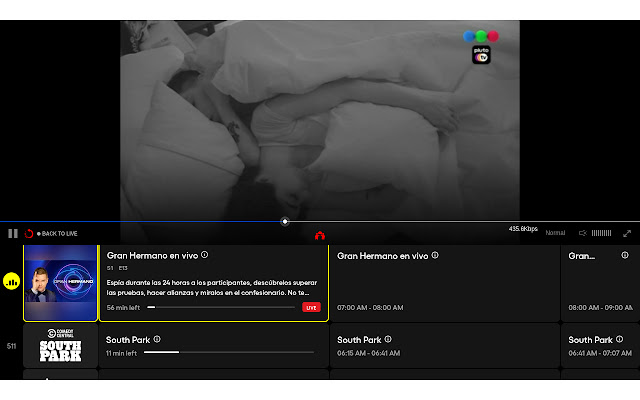This screenshot has width=640, height=400.
Task: Show info for current Gran Hermano en vivo
Action: (x=204, y=255)
